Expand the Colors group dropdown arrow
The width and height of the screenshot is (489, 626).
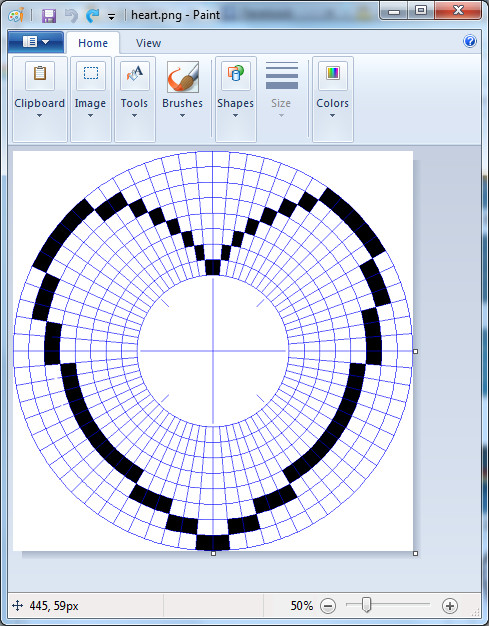point(332,116)
